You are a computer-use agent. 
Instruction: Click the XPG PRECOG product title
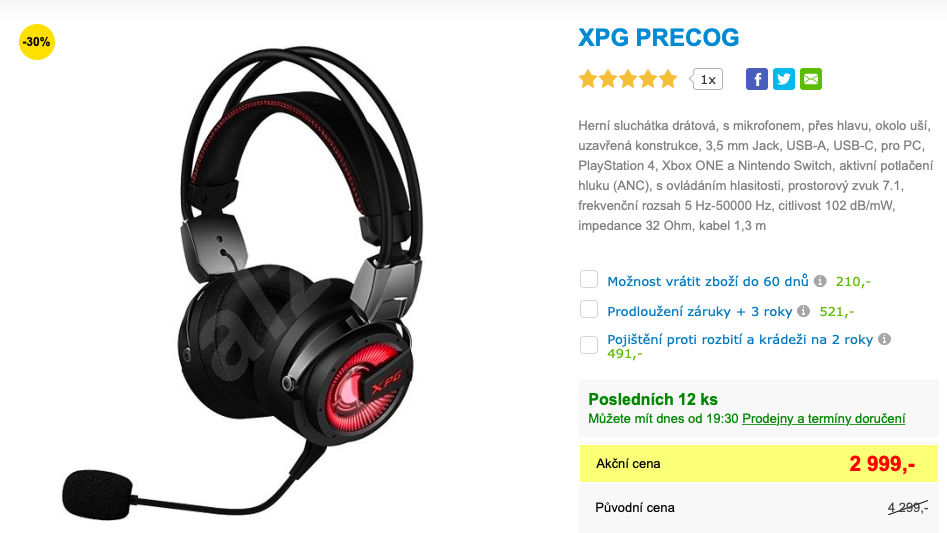[658, 37]
